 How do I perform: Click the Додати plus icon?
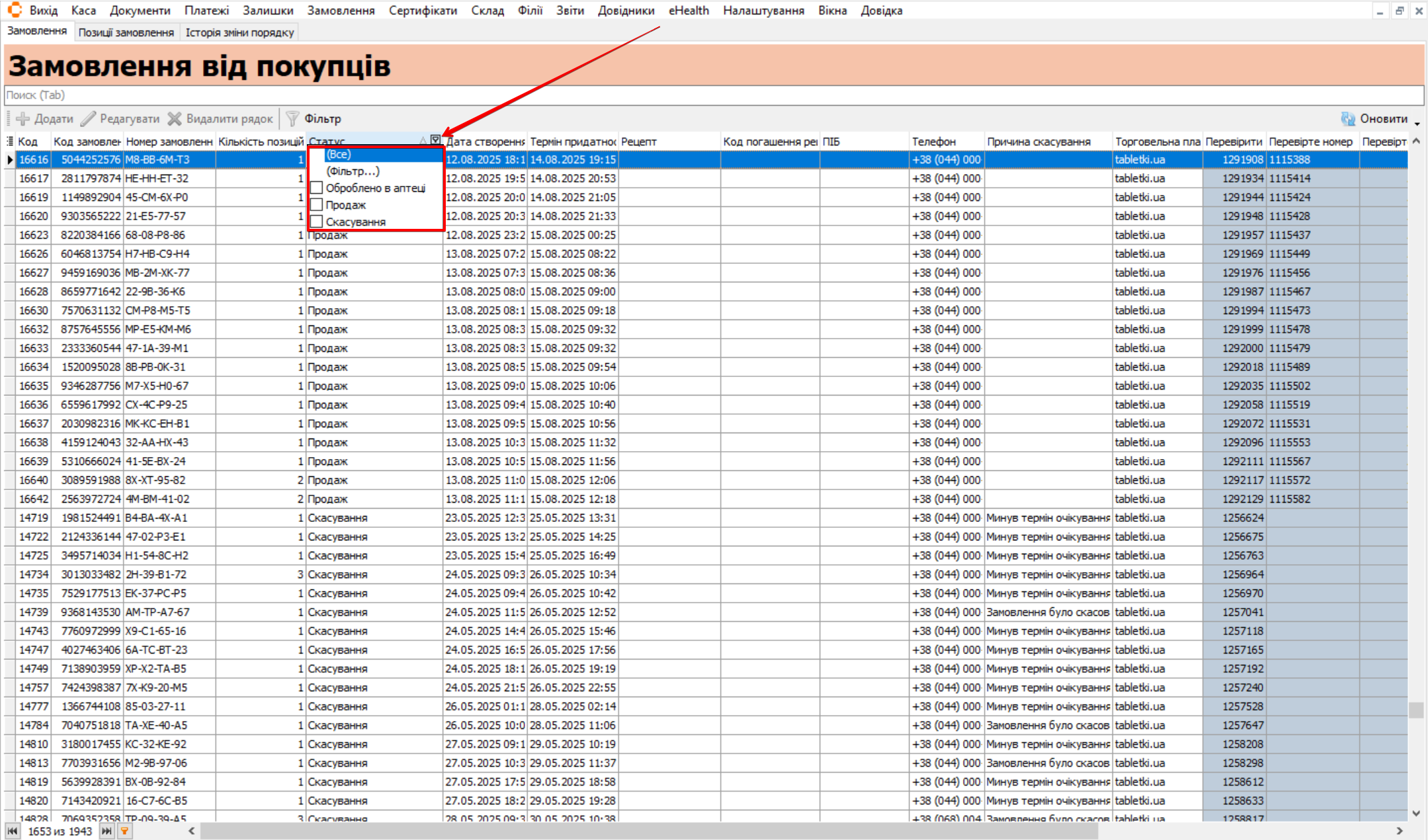[x=23, y=119]
